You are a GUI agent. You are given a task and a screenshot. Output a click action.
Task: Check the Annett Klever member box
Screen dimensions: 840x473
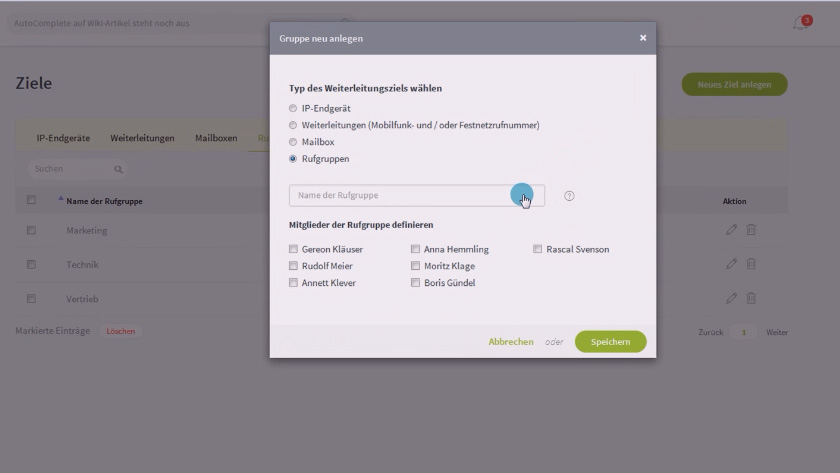[x=293, y=283]
